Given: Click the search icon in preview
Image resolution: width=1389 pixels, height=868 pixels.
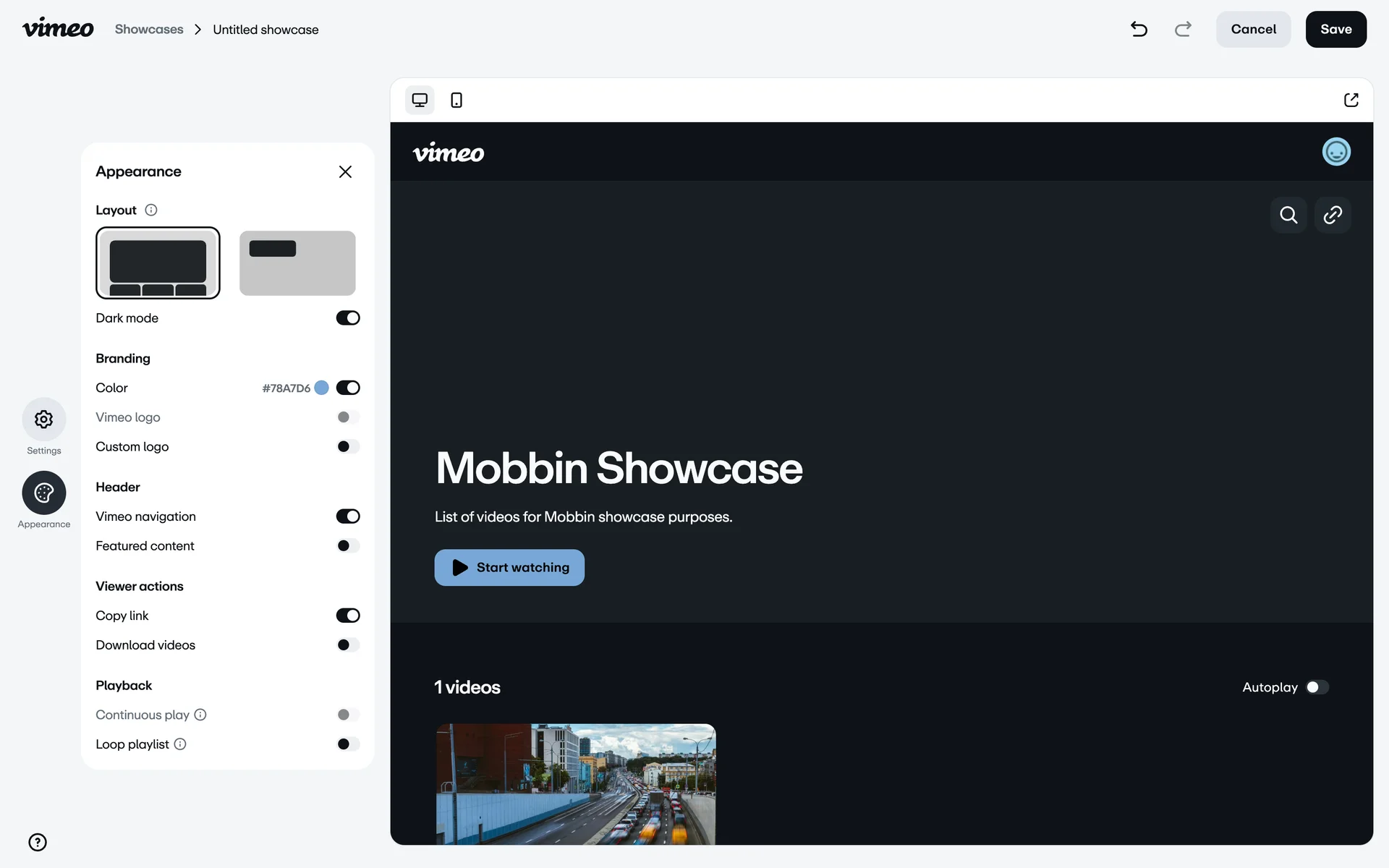Looking at the screenshot, I should pyautogui.click(x=1288, y=215).
